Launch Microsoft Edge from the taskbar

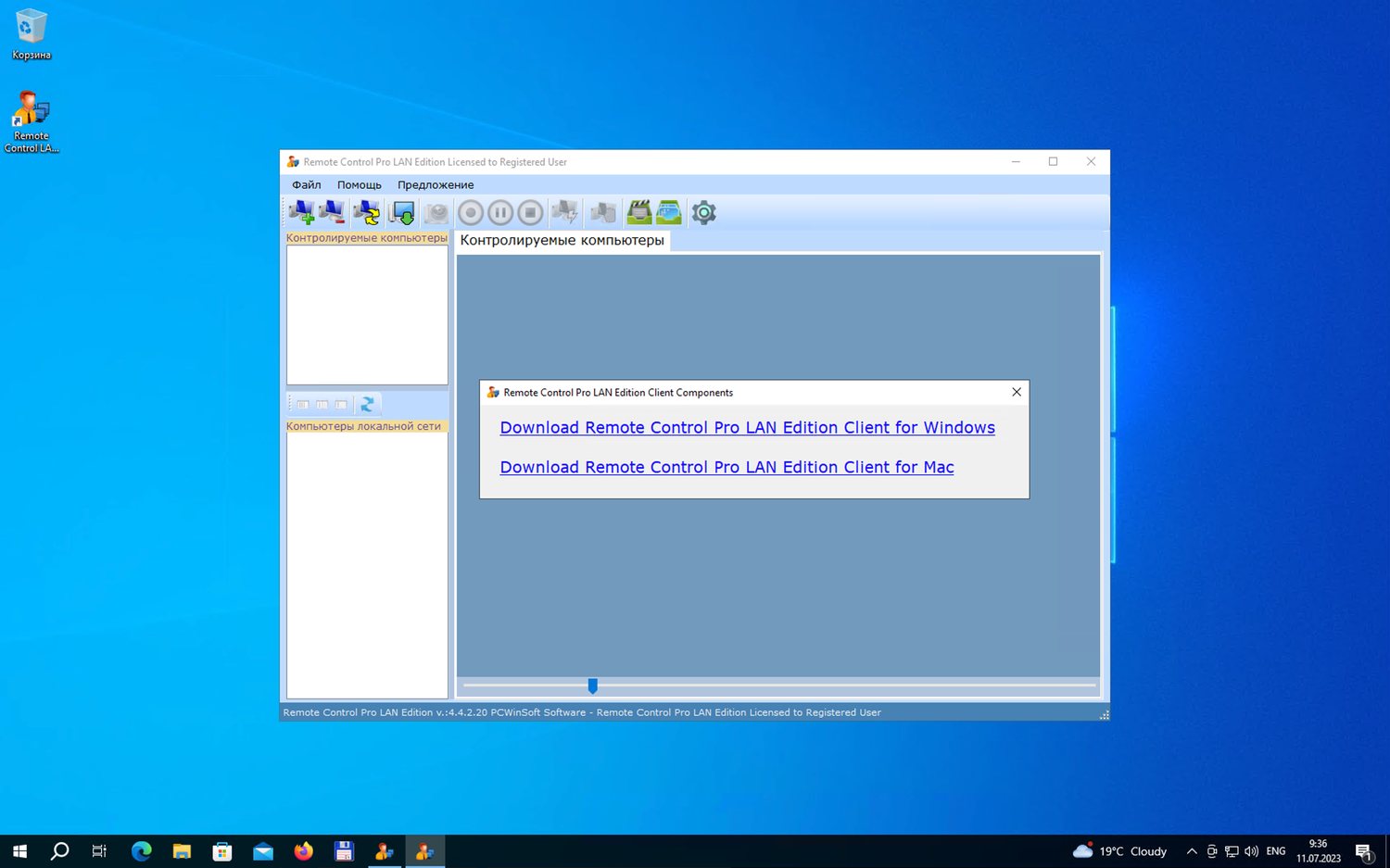(141, 851)
